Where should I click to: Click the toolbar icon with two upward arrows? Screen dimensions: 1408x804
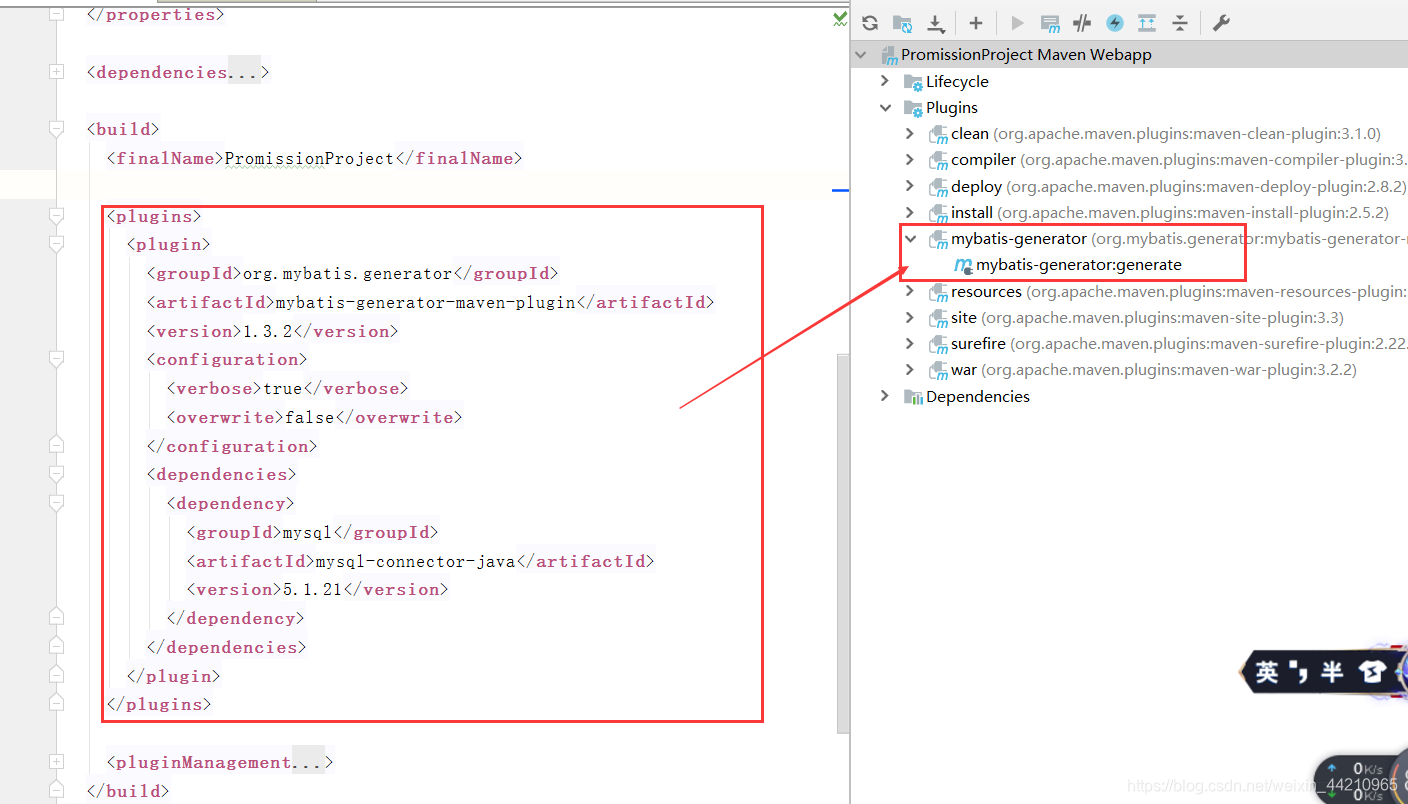[1147, 23]
